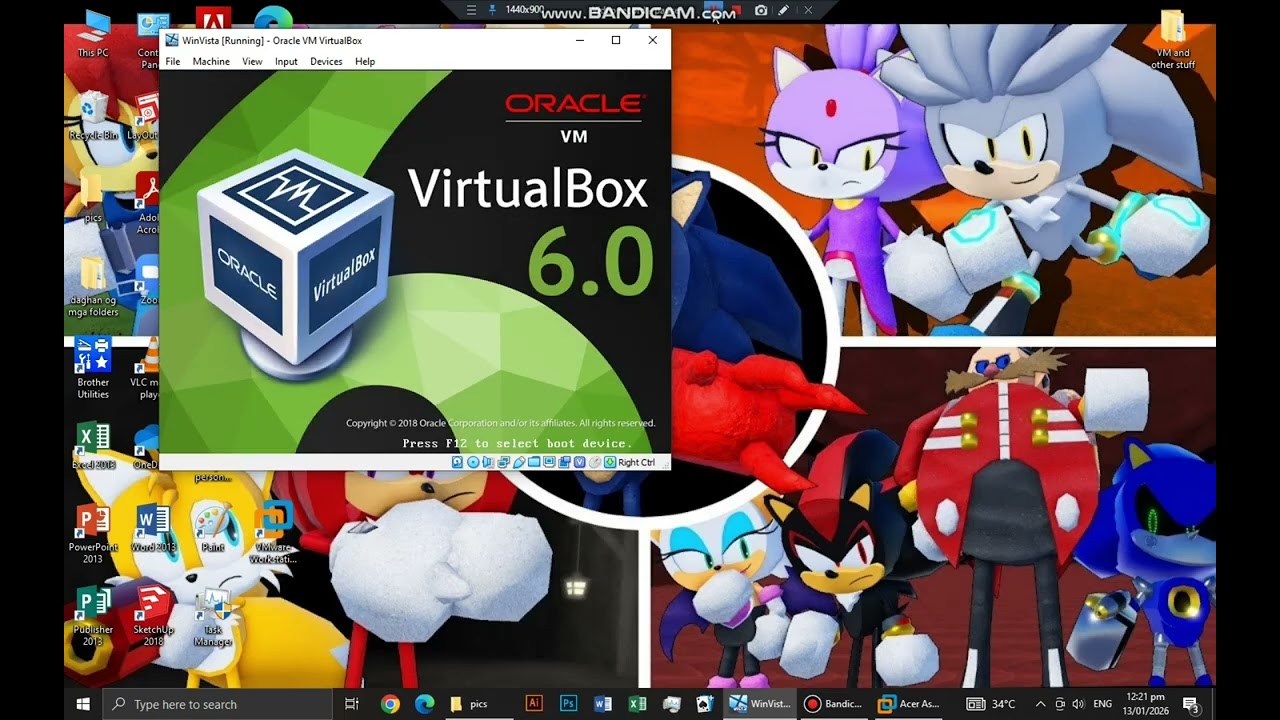This screenshot has width=1280, height=720.
Task: Open the Action Center notifications icon
Action: tap(1190, 704)
